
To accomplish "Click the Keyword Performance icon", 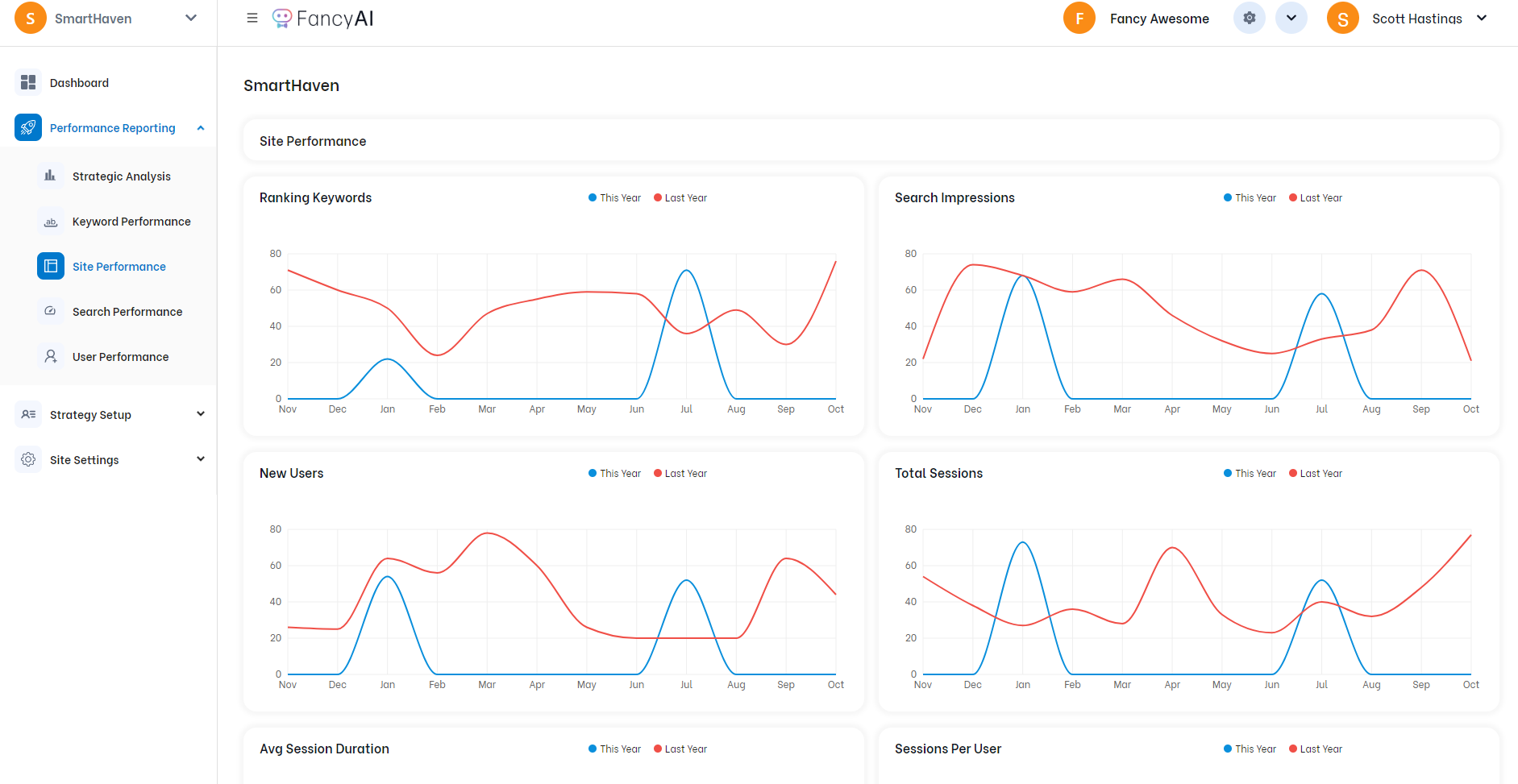I will coord(50,222).
